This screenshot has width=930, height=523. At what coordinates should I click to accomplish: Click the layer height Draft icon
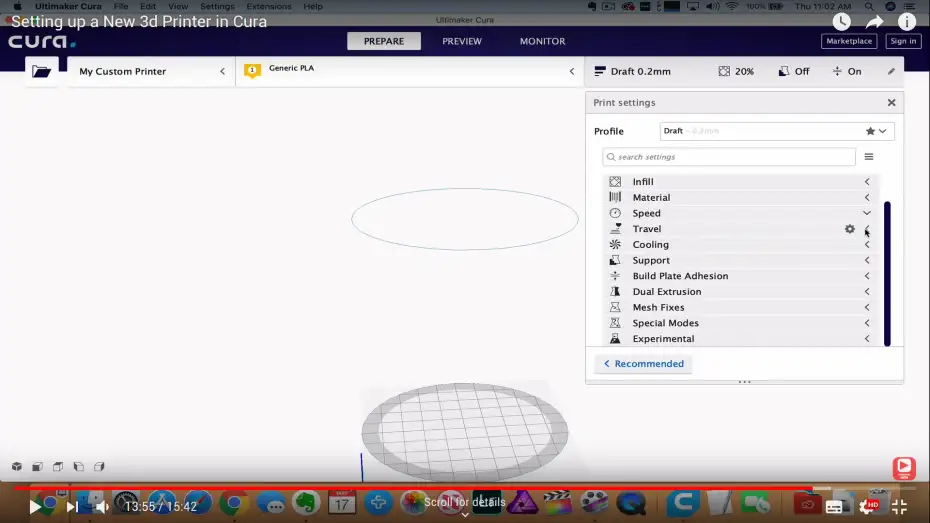coord(600,71)
